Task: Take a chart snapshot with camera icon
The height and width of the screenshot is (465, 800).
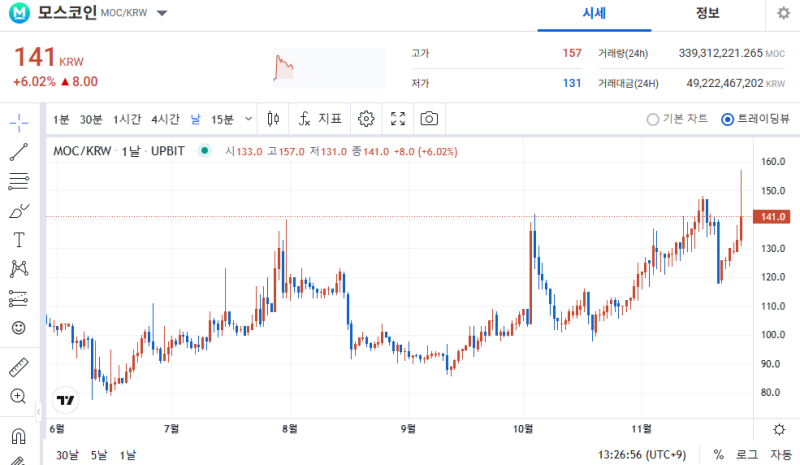Action: coord(429,119)
